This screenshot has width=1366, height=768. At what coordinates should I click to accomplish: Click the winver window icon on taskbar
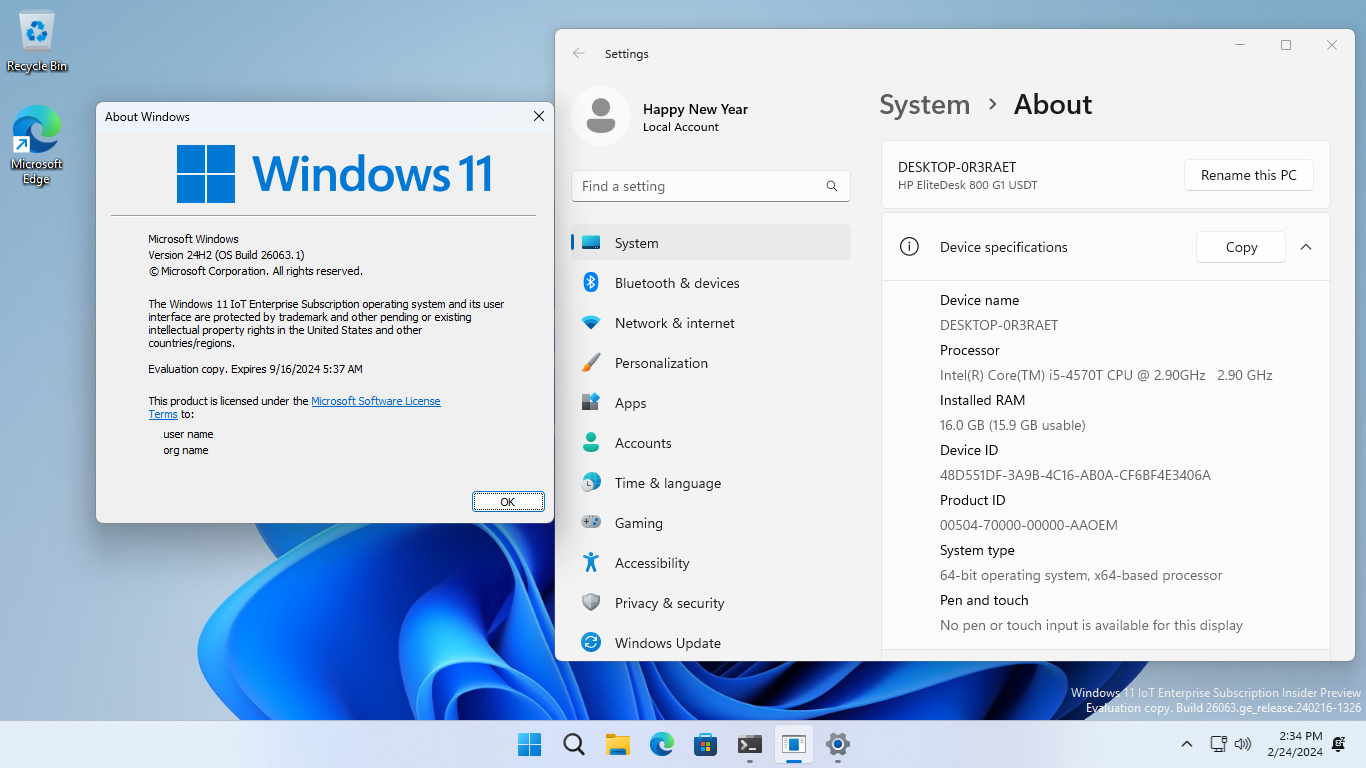[x=794, y=744]
